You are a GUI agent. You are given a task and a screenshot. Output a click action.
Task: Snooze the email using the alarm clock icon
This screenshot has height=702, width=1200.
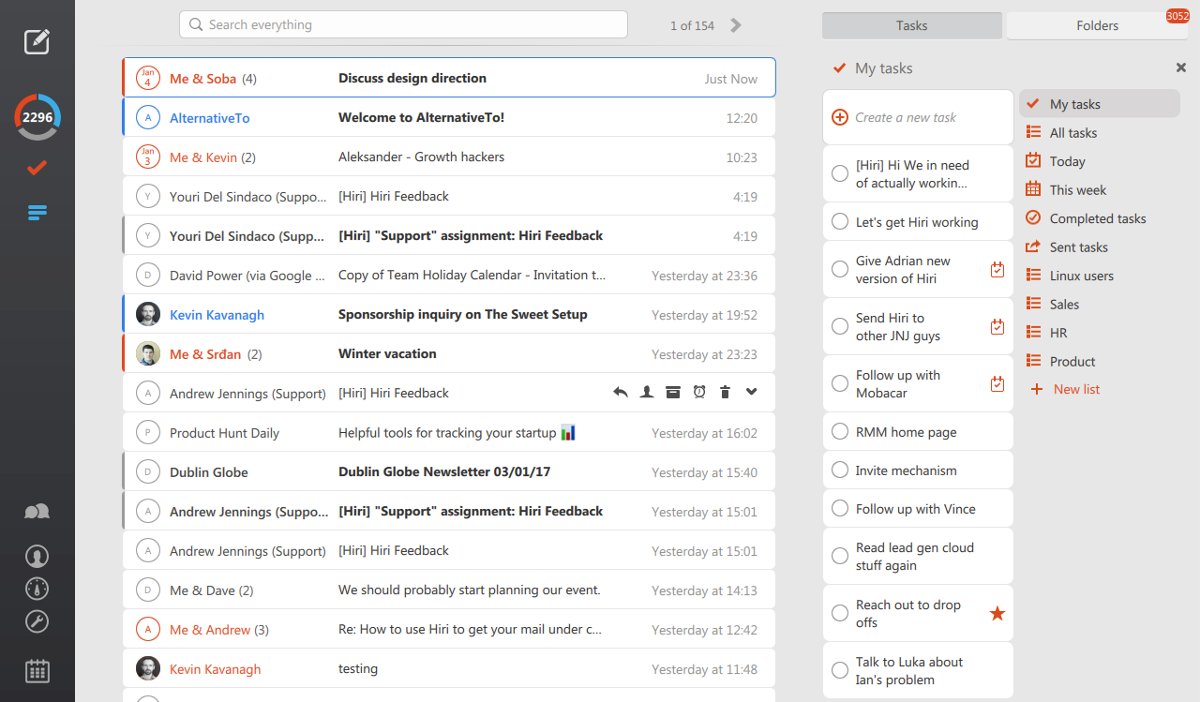coord(698,392)
